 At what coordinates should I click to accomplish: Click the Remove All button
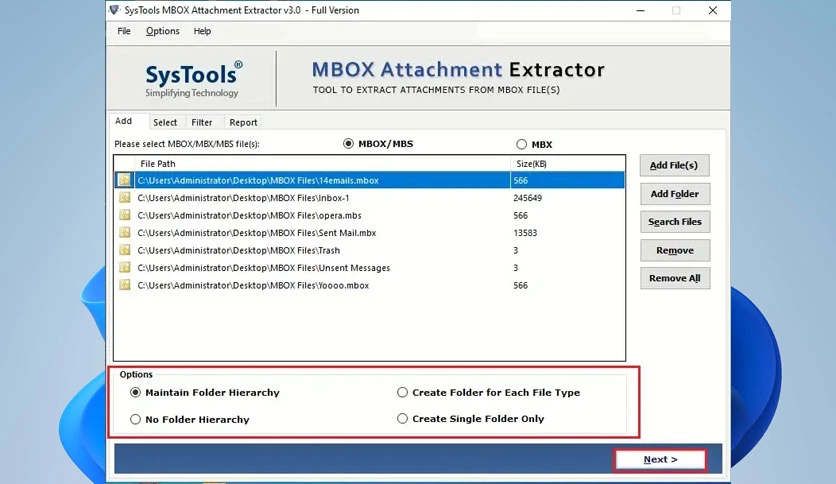pos(674,278)
